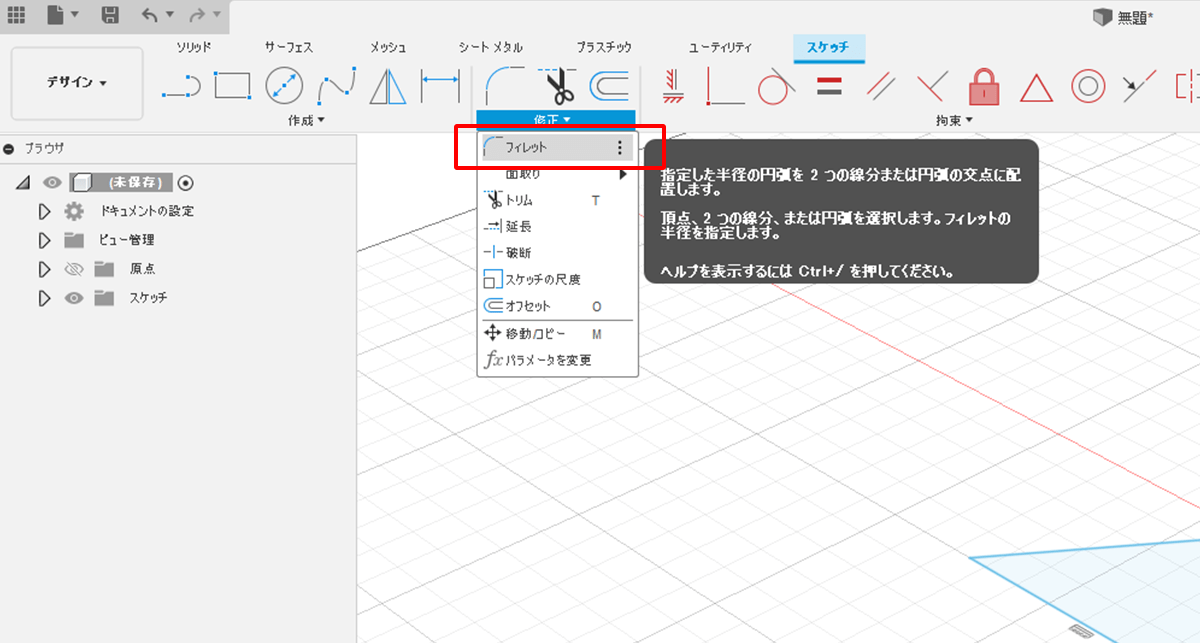Select the スケッチ ribbon tab
Screen dimensions: 1200x643
tap(828, 47)
